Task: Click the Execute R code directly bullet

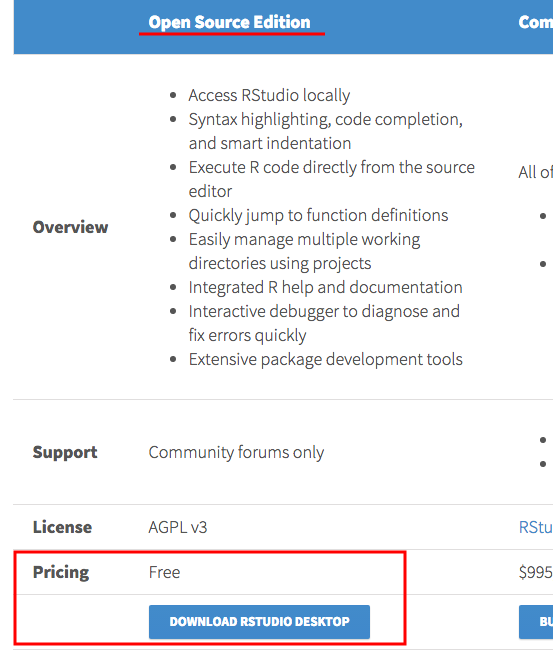Action: click(331, 179)
